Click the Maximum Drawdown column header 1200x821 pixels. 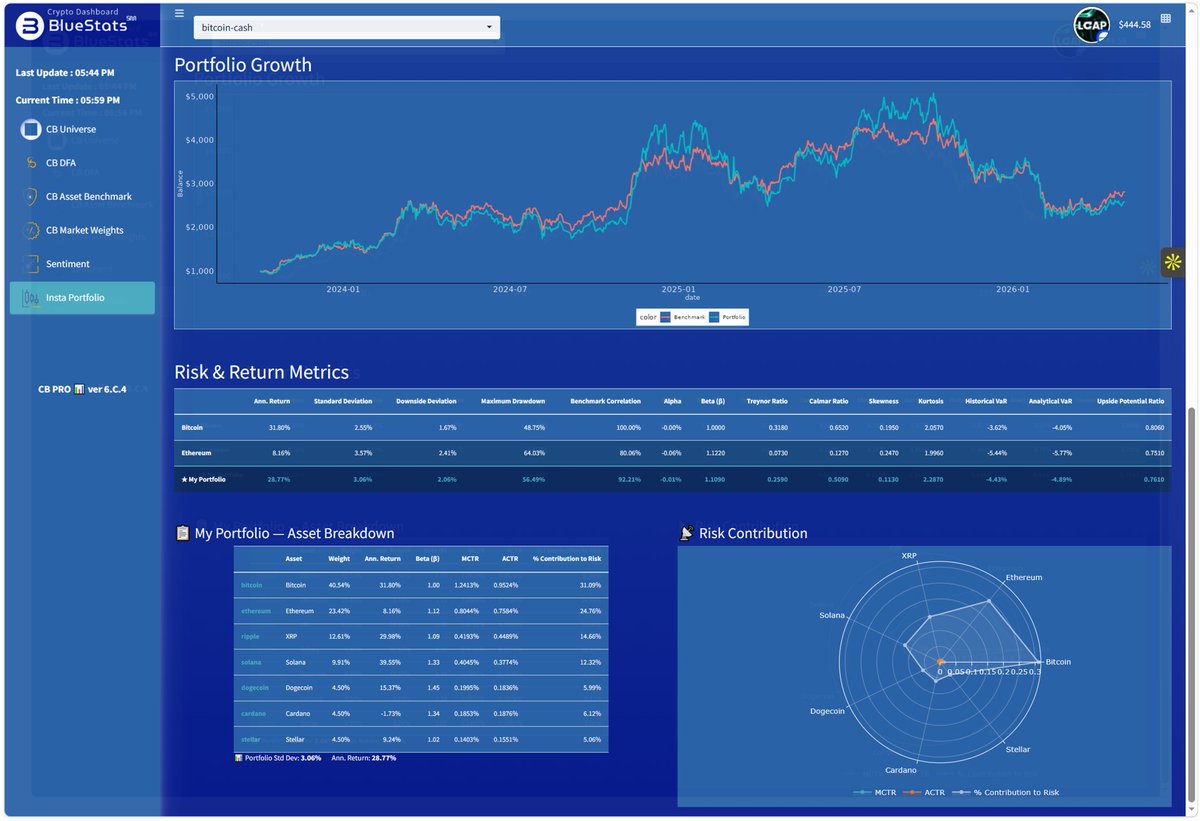(513, 401)
